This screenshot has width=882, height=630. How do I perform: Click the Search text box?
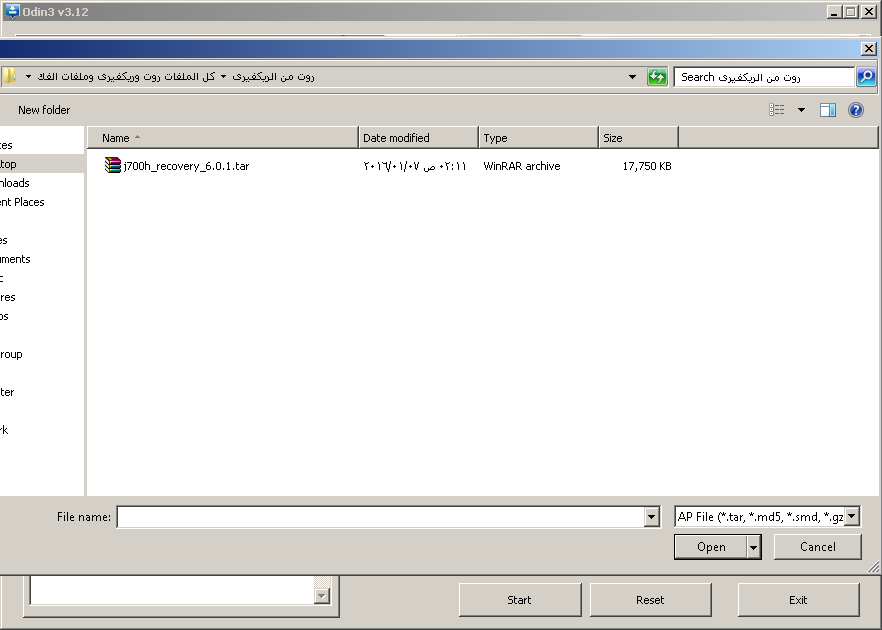pyautogui.click(x=764, y=77)
